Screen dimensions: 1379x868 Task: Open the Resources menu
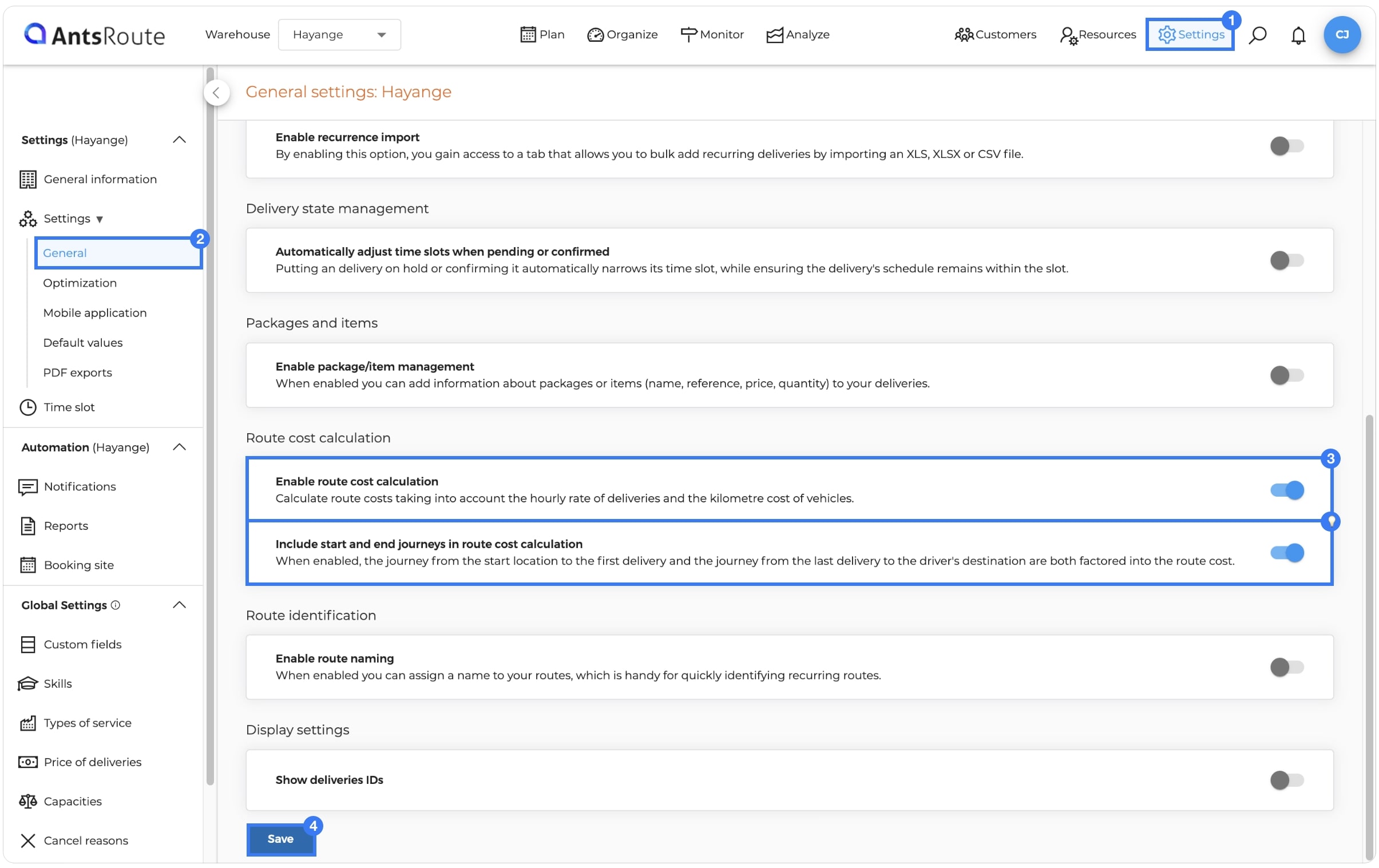pyautogui.click(x=1098, y=35)
